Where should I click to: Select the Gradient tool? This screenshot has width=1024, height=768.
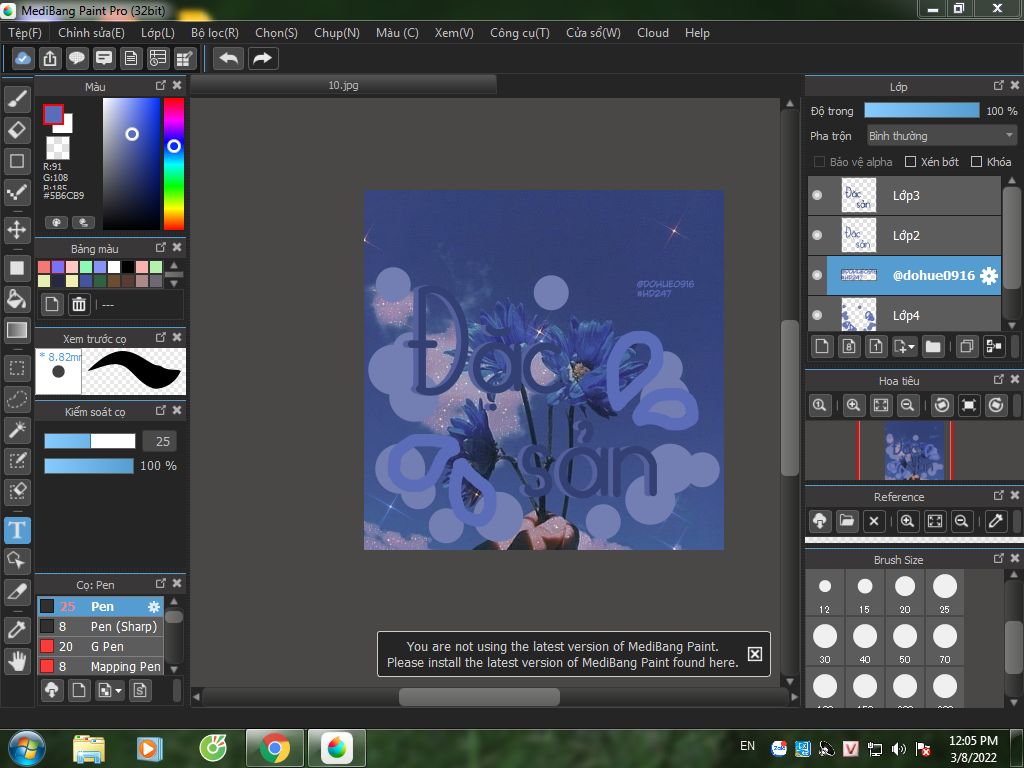coord(18,330)
